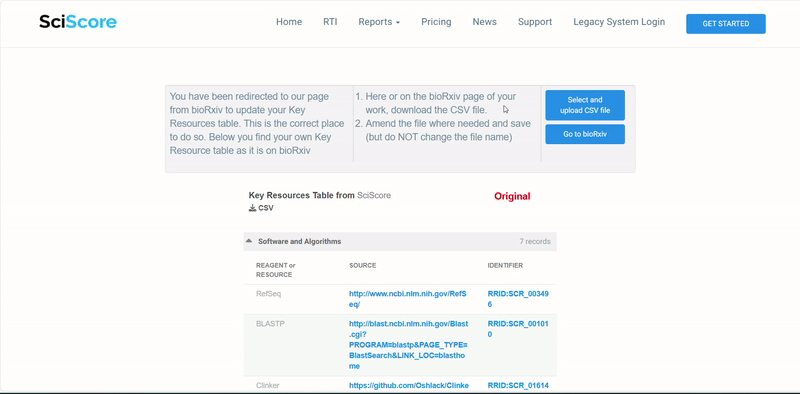Click the SciScore link in table heading

(x=374, y=195)
